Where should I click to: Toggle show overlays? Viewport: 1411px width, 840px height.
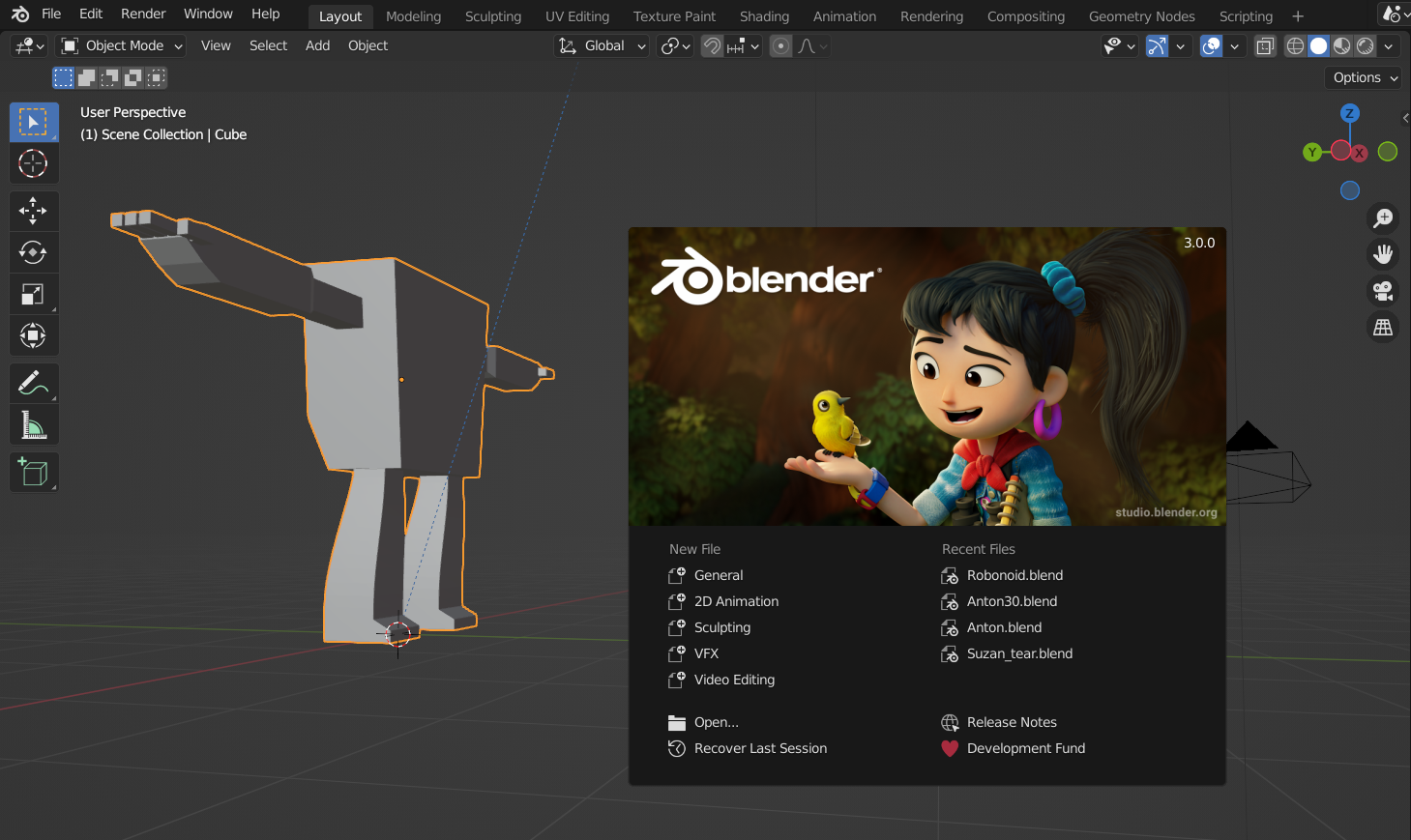(x=1212, y=45)
